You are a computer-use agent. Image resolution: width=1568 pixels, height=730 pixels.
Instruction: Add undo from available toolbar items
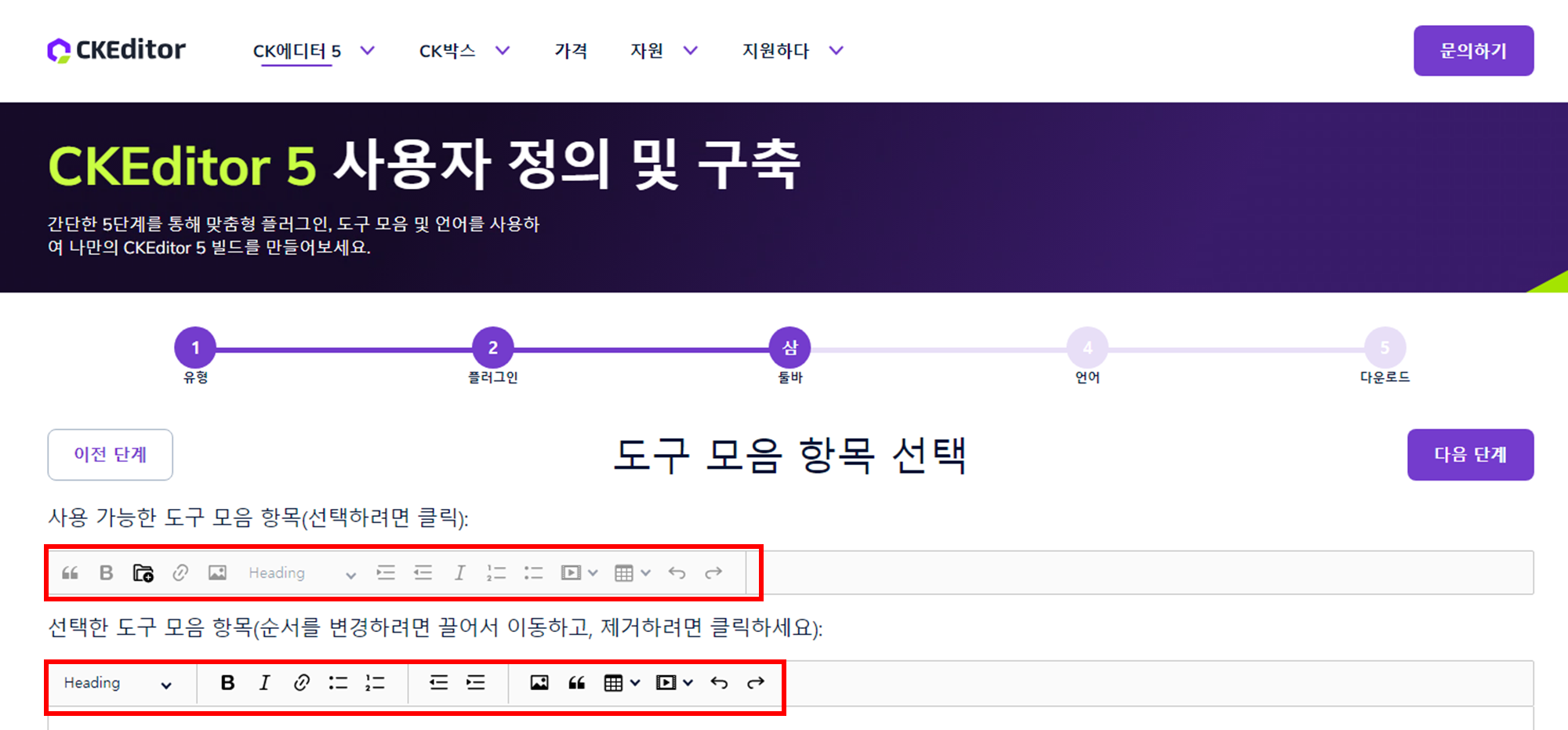pos(677,573)
